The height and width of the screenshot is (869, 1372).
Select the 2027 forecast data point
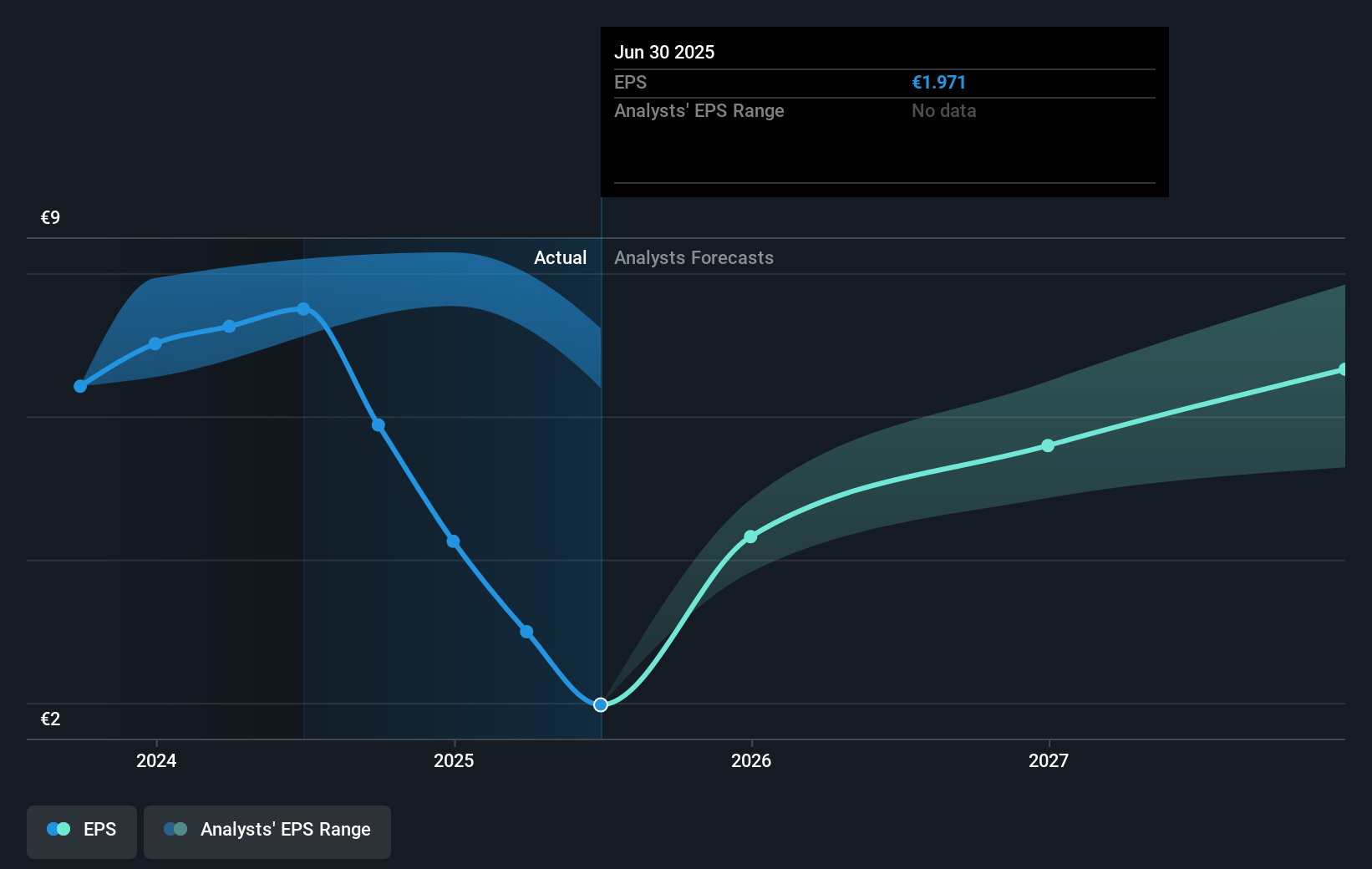[1049, 446]
